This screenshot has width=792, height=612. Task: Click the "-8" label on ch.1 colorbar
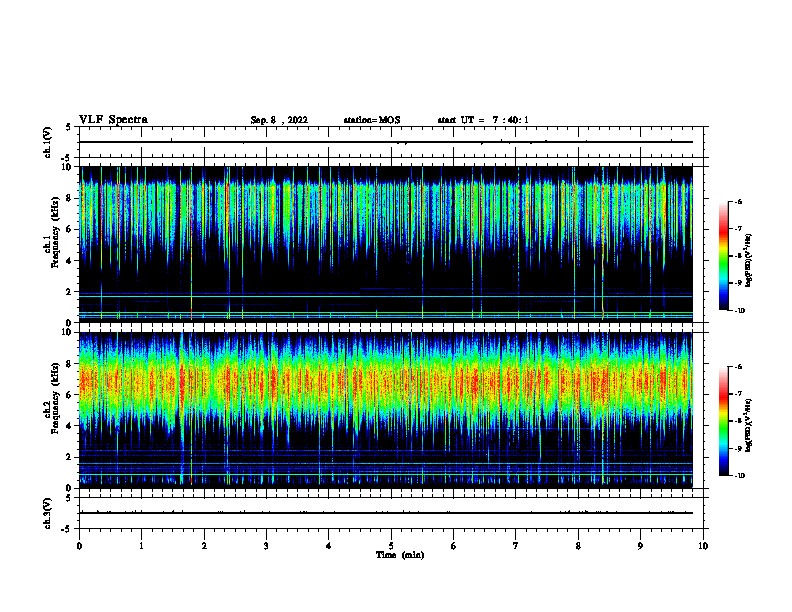738,256
